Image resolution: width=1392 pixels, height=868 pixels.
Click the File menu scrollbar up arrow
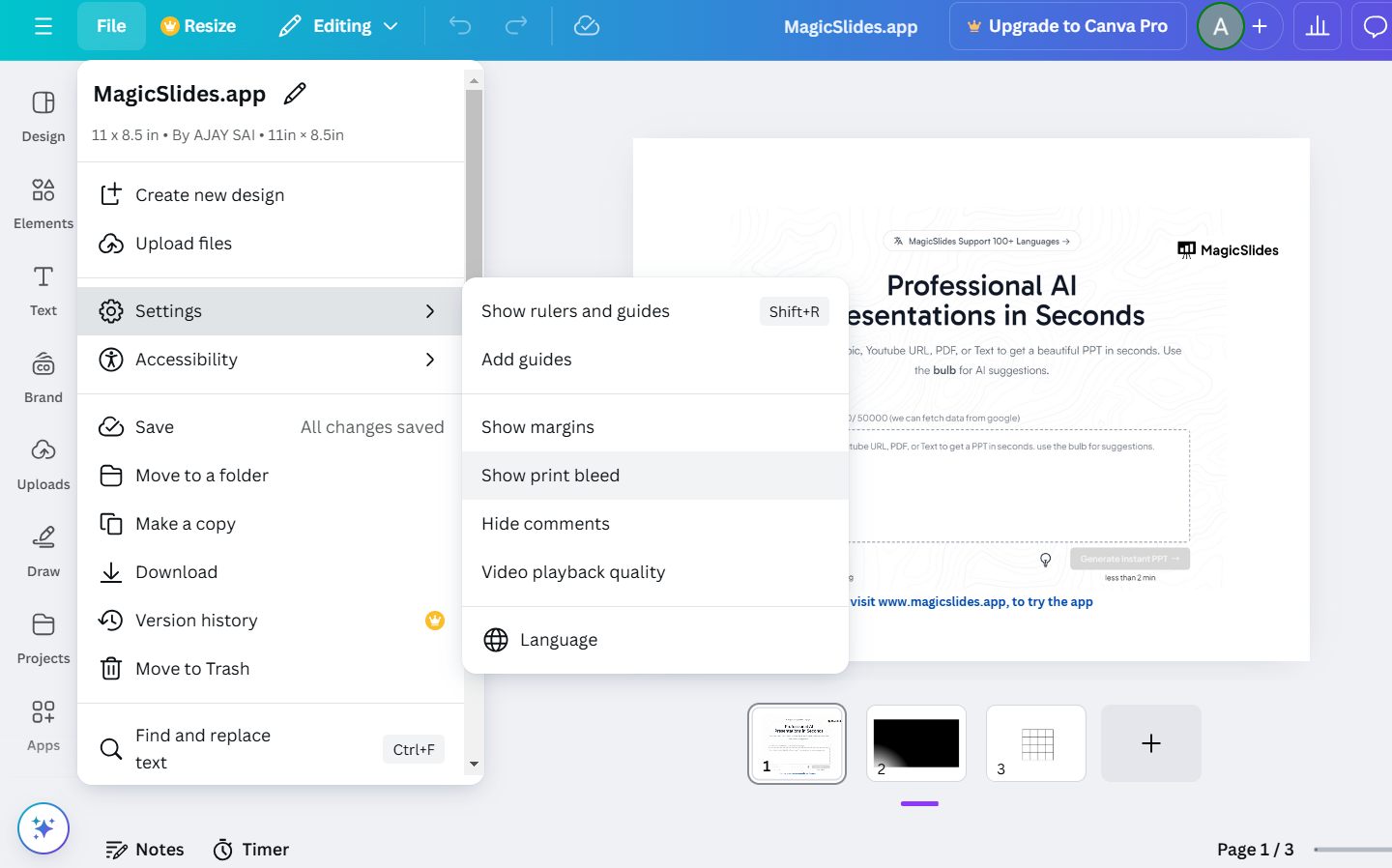[474, 81]
